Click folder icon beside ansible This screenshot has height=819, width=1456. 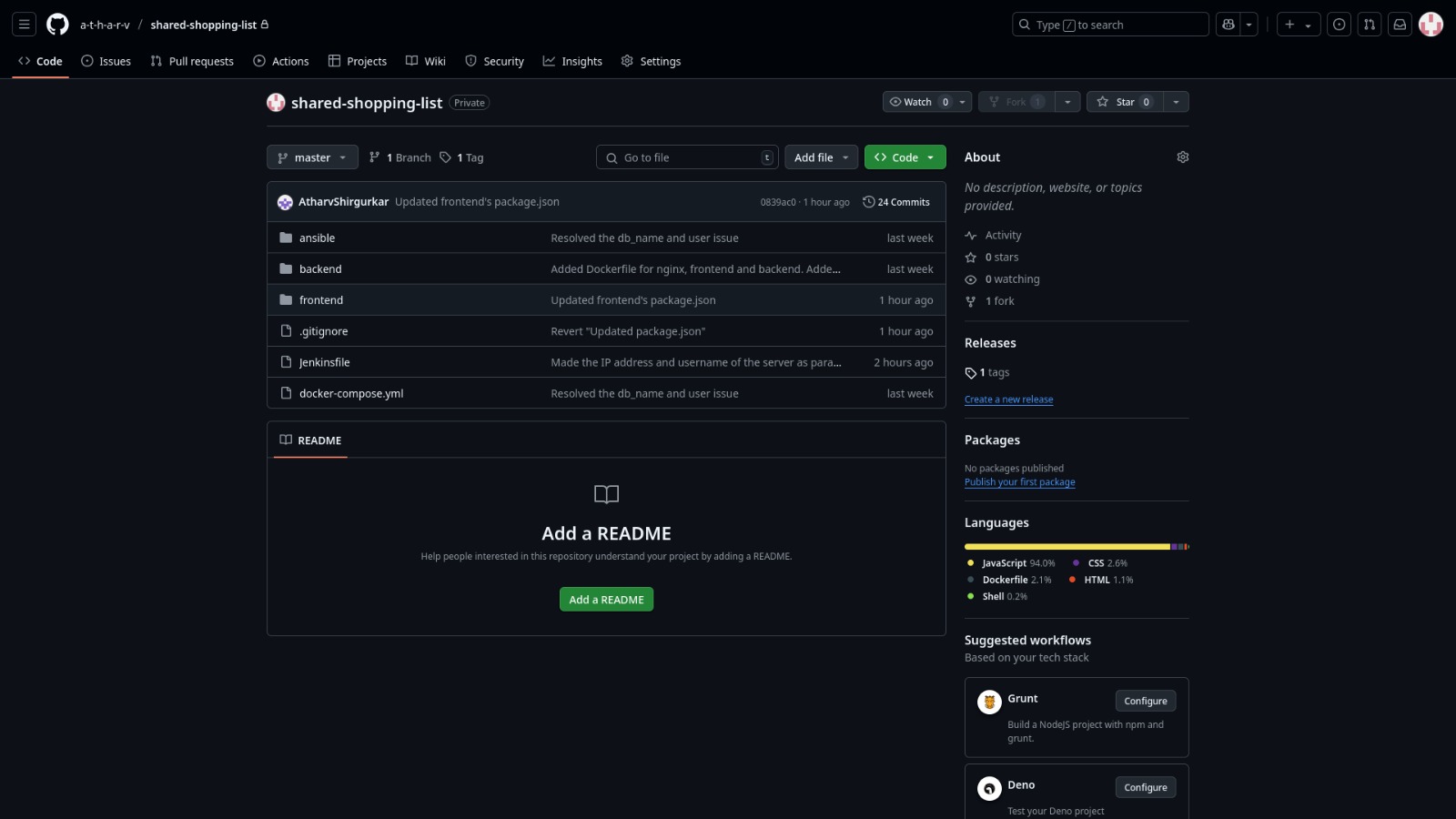pos(286,238)
